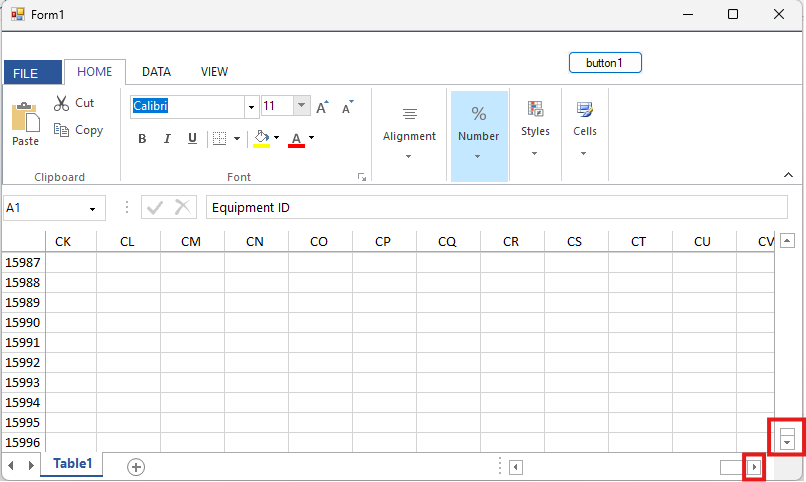The image size is (806, 482).
Task: Click the Copy icon
Action: coord(61,131)
